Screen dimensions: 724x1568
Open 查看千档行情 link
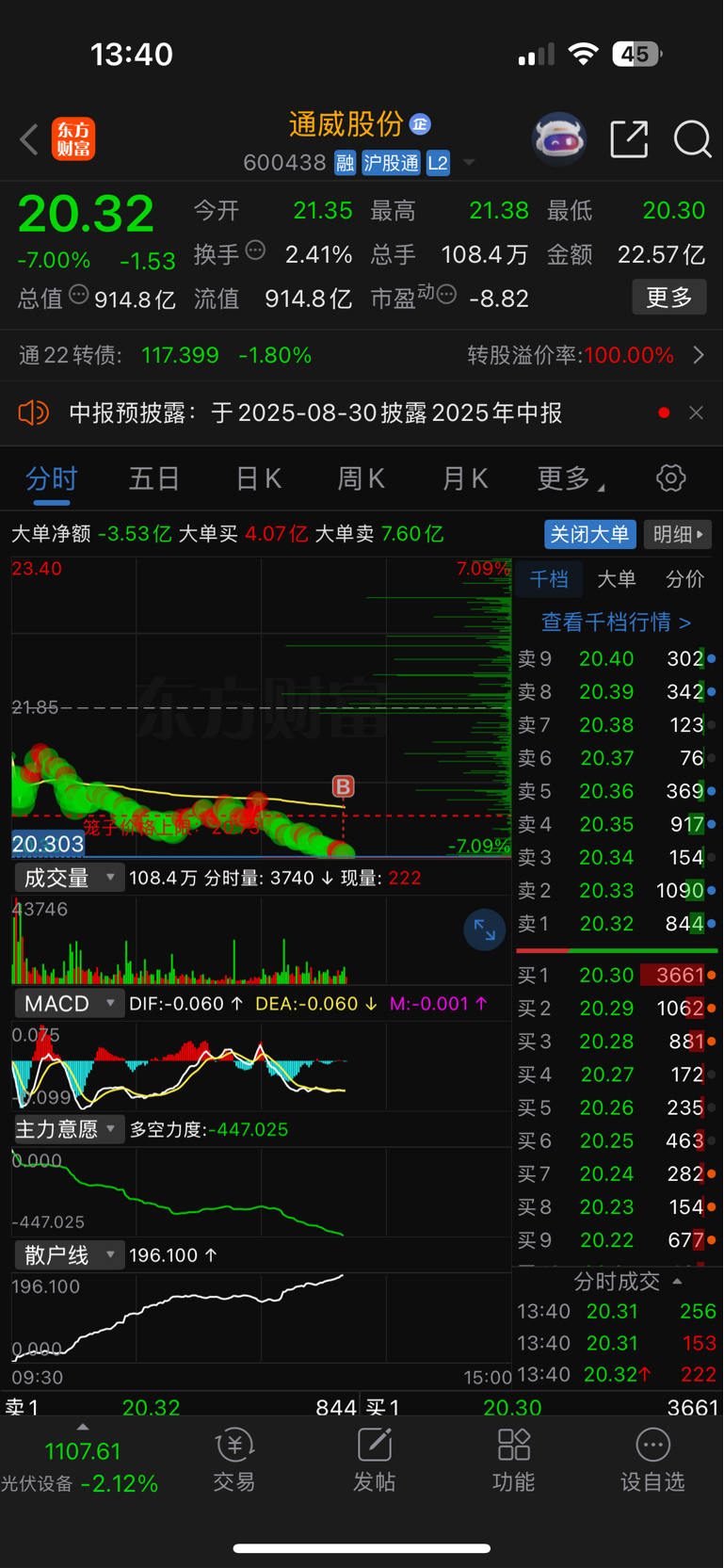coord(616,622)
